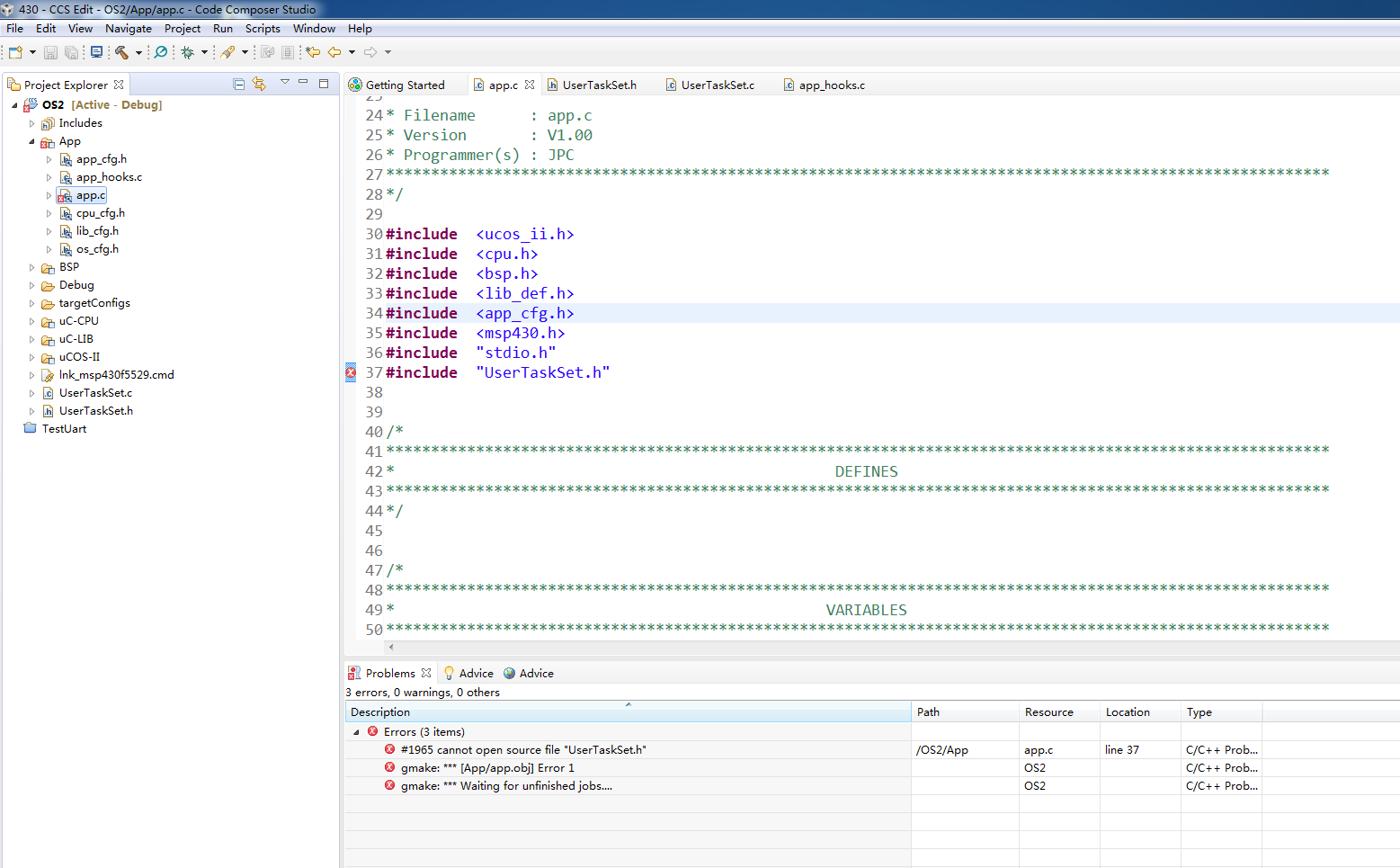Click the New wizard toolbar icon
The width and height of the screenshot is (1400, 868).
click(15, 52)
